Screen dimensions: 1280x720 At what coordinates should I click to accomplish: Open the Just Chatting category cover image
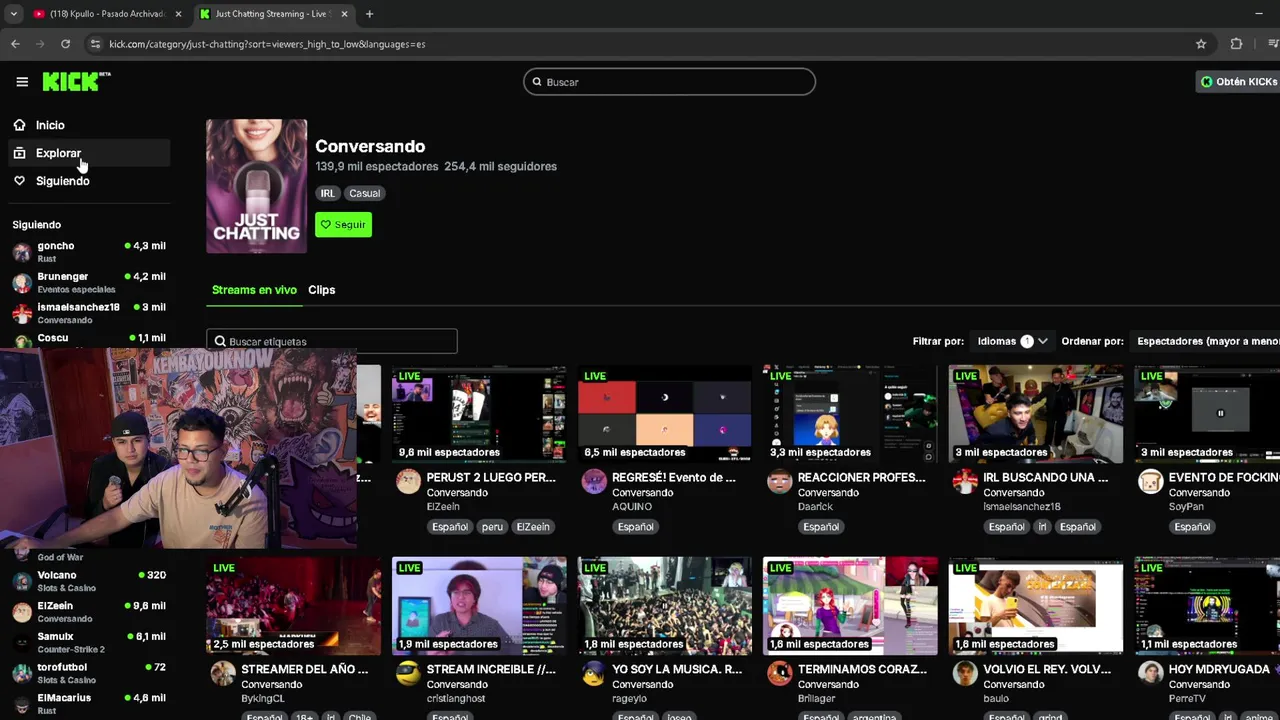pos(256,186)
